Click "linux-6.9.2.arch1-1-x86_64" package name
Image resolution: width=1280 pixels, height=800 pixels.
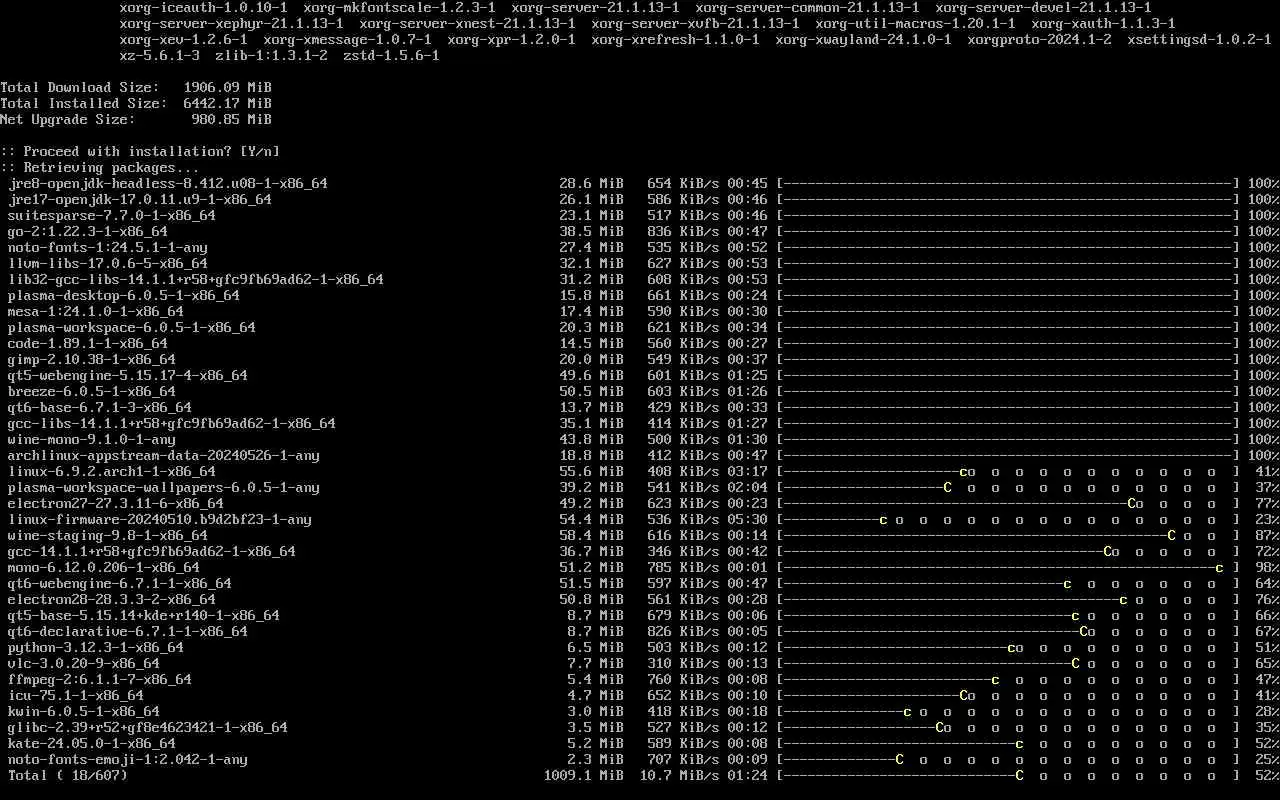[x=112, y=471]
